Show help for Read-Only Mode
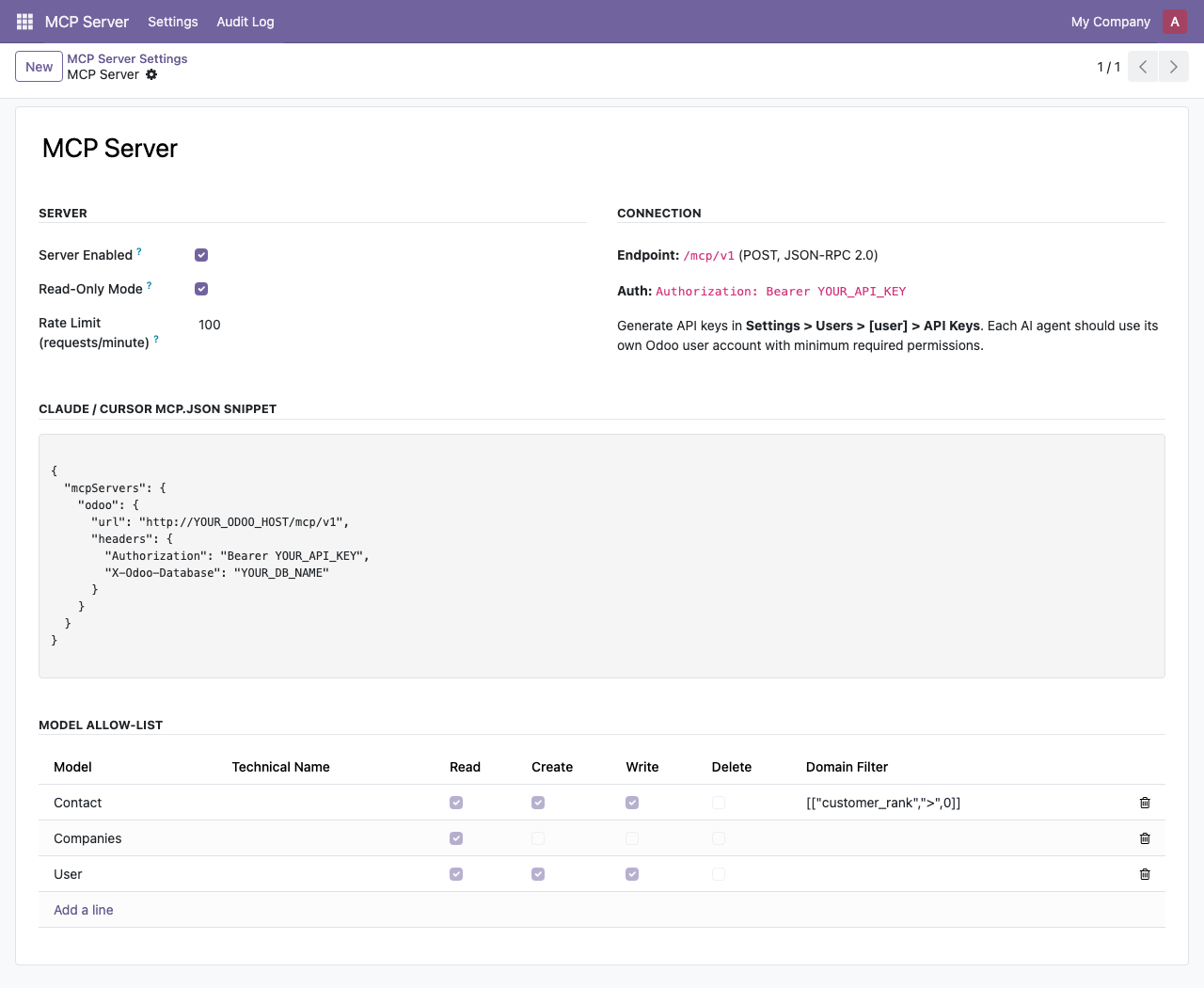The image size is (1204, 988). click(150, 285)
